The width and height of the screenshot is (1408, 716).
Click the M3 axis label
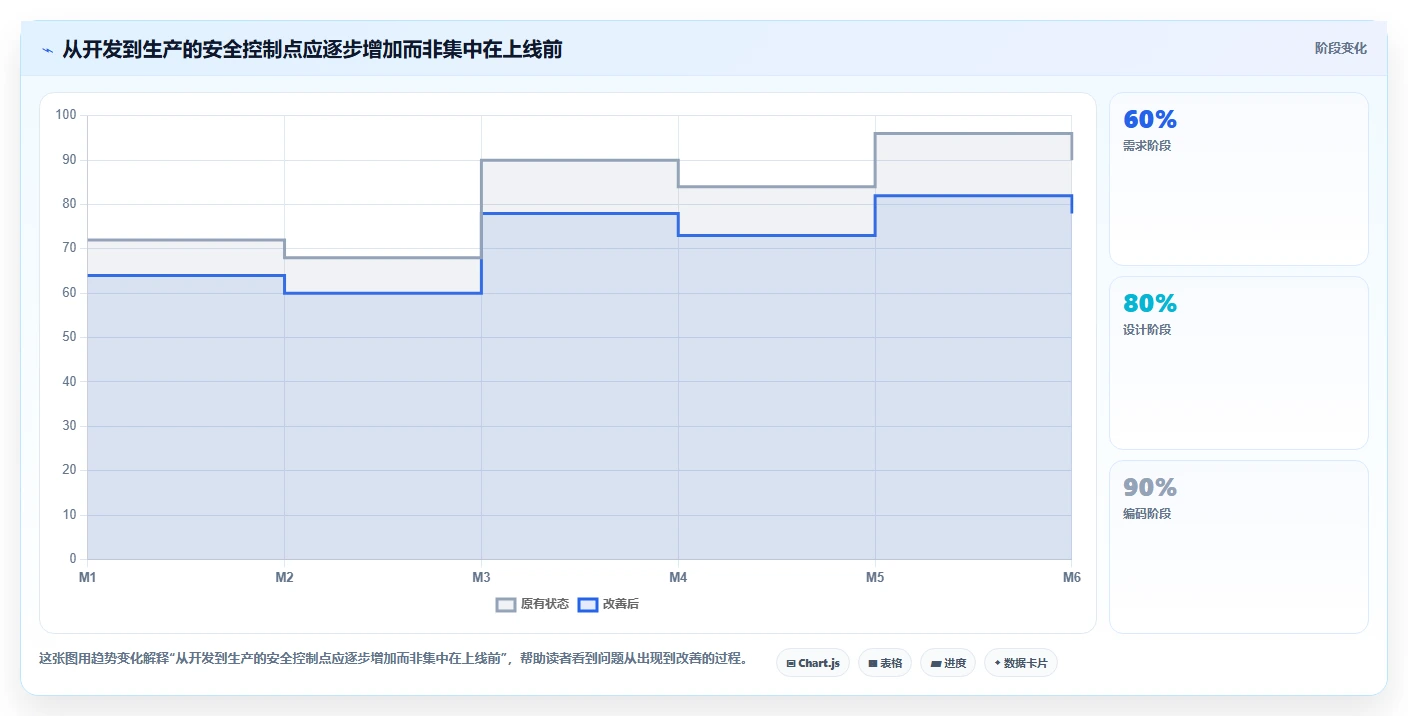point(482,577)
